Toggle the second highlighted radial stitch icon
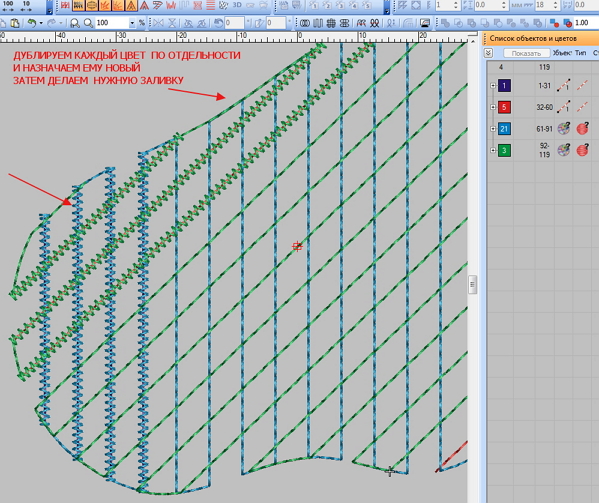This screenshot has width=599, height=503. click(x=117, y=5)
